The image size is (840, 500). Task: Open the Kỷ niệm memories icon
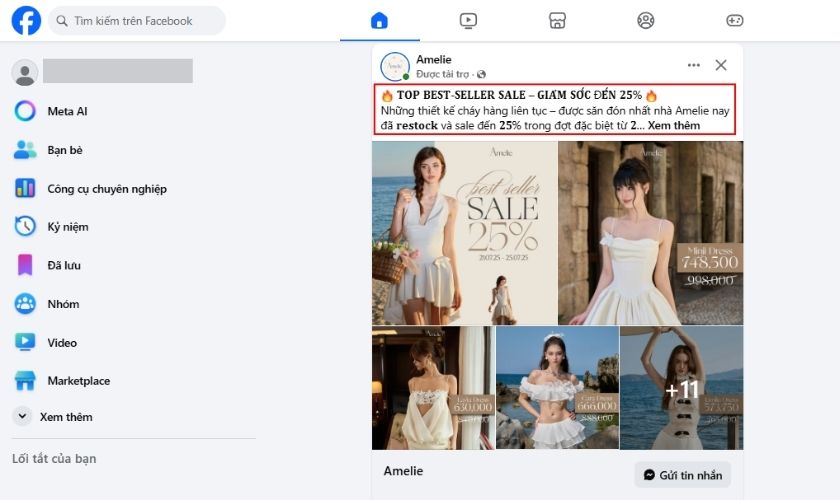point(25,226)
